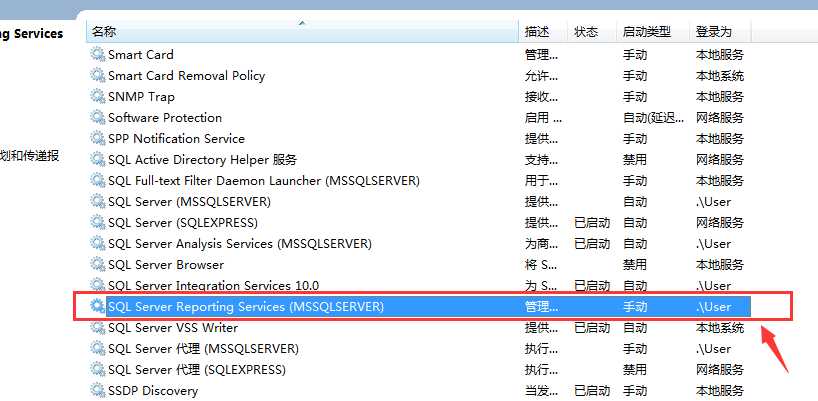Image resolution: width=818 pixels, height=401 pixels.
Task: Click 禁用 startup type of SQL Server 代理 (SQLEXPRESS)
Action: [x=634, y=370]
